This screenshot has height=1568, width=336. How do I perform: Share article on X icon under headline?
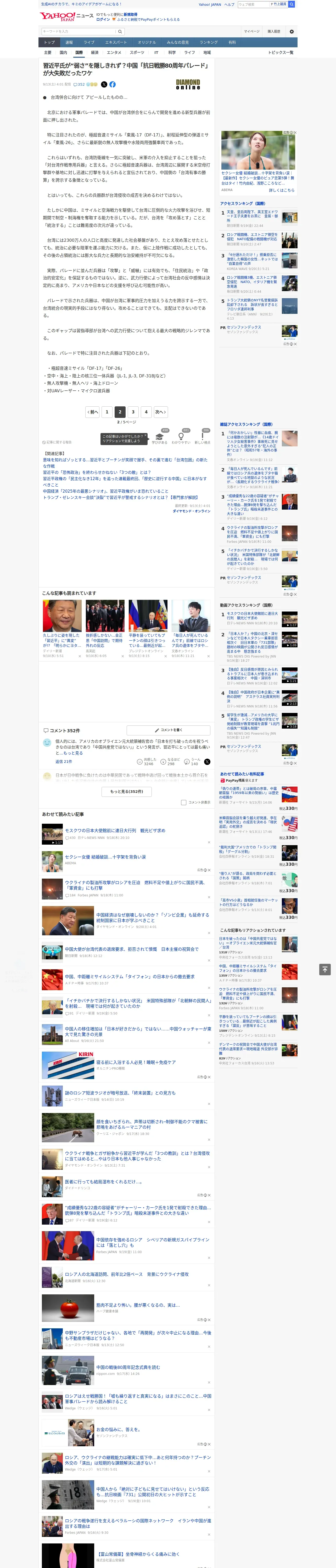[x=104, y=85]
